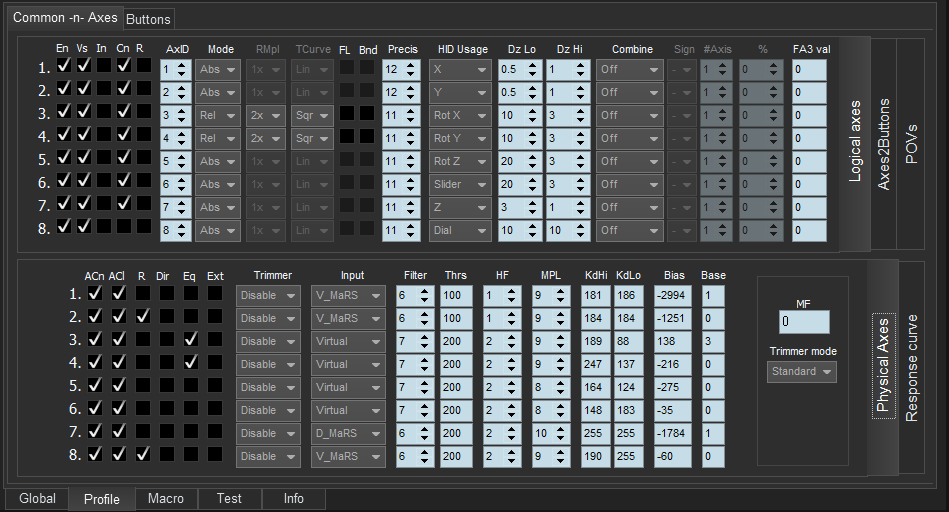The width and height of the screenshot is (949, 512).
Task: Open Combine dropdown for logical axis 1
Action: click(x=630, y=69)
